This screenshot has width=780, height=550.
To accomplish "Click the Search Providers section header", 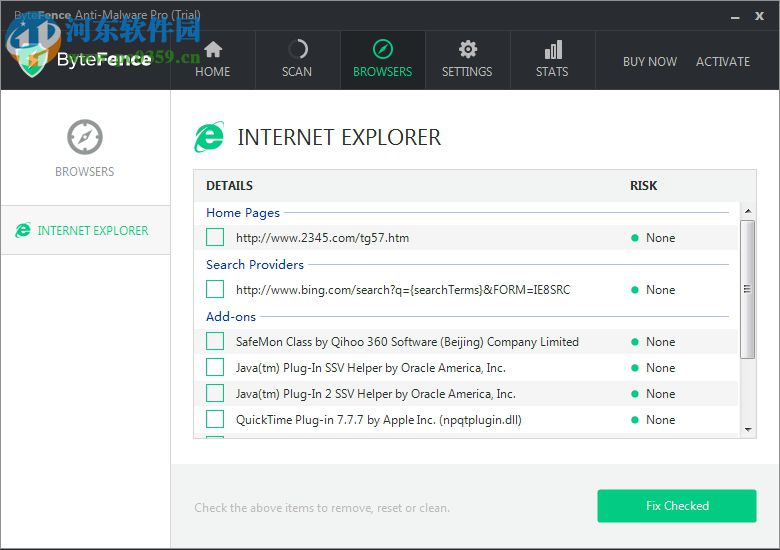I will 255,265.
